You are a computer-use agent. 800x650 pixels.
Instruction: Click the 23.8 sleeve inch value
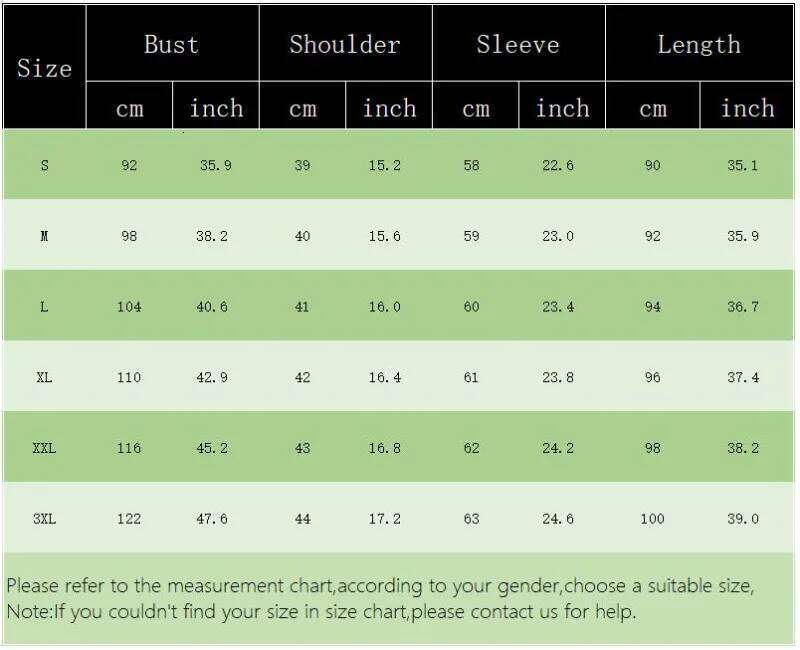(558, 377)
